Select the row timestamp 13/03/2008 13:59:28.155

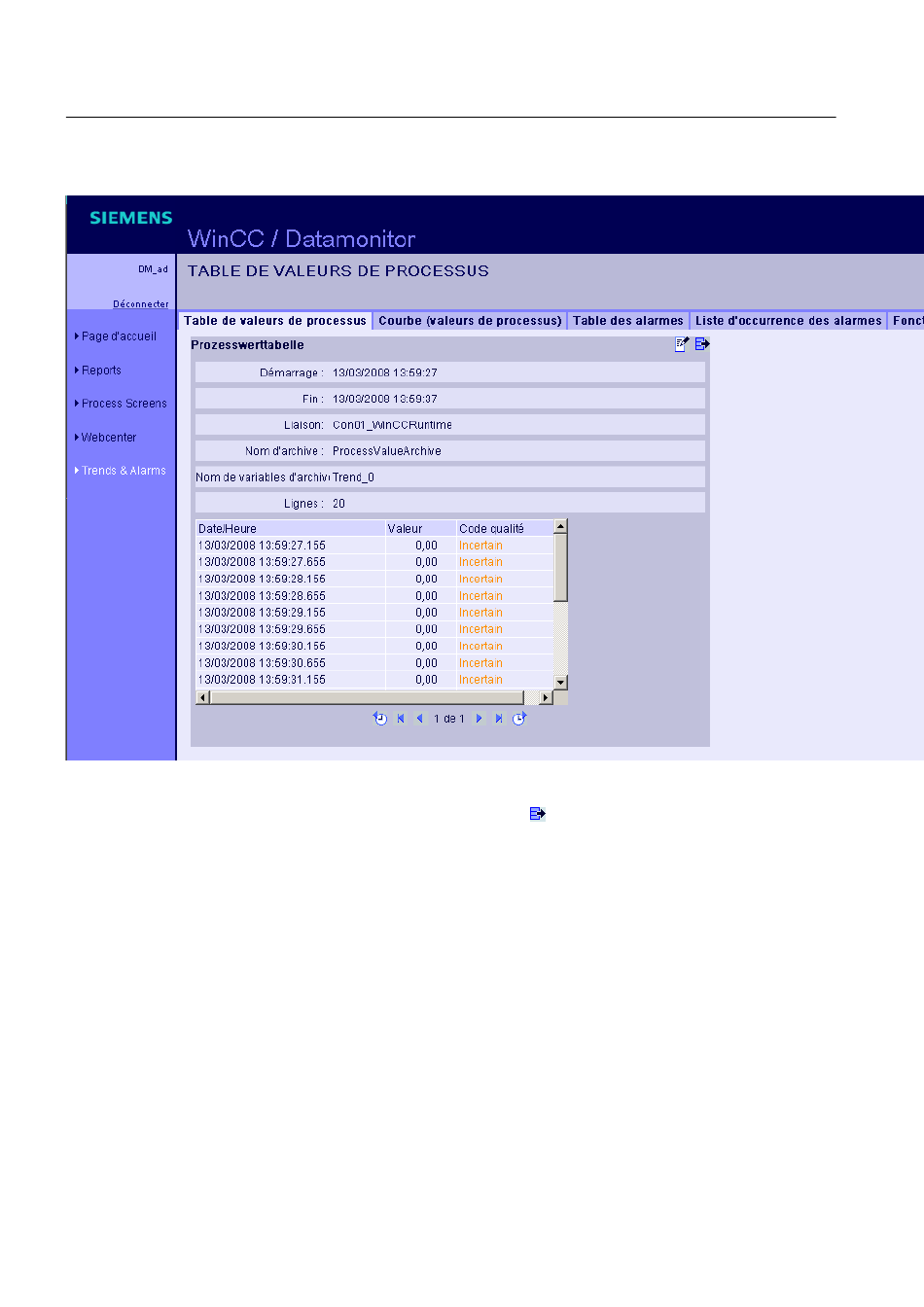click(262, 579)
